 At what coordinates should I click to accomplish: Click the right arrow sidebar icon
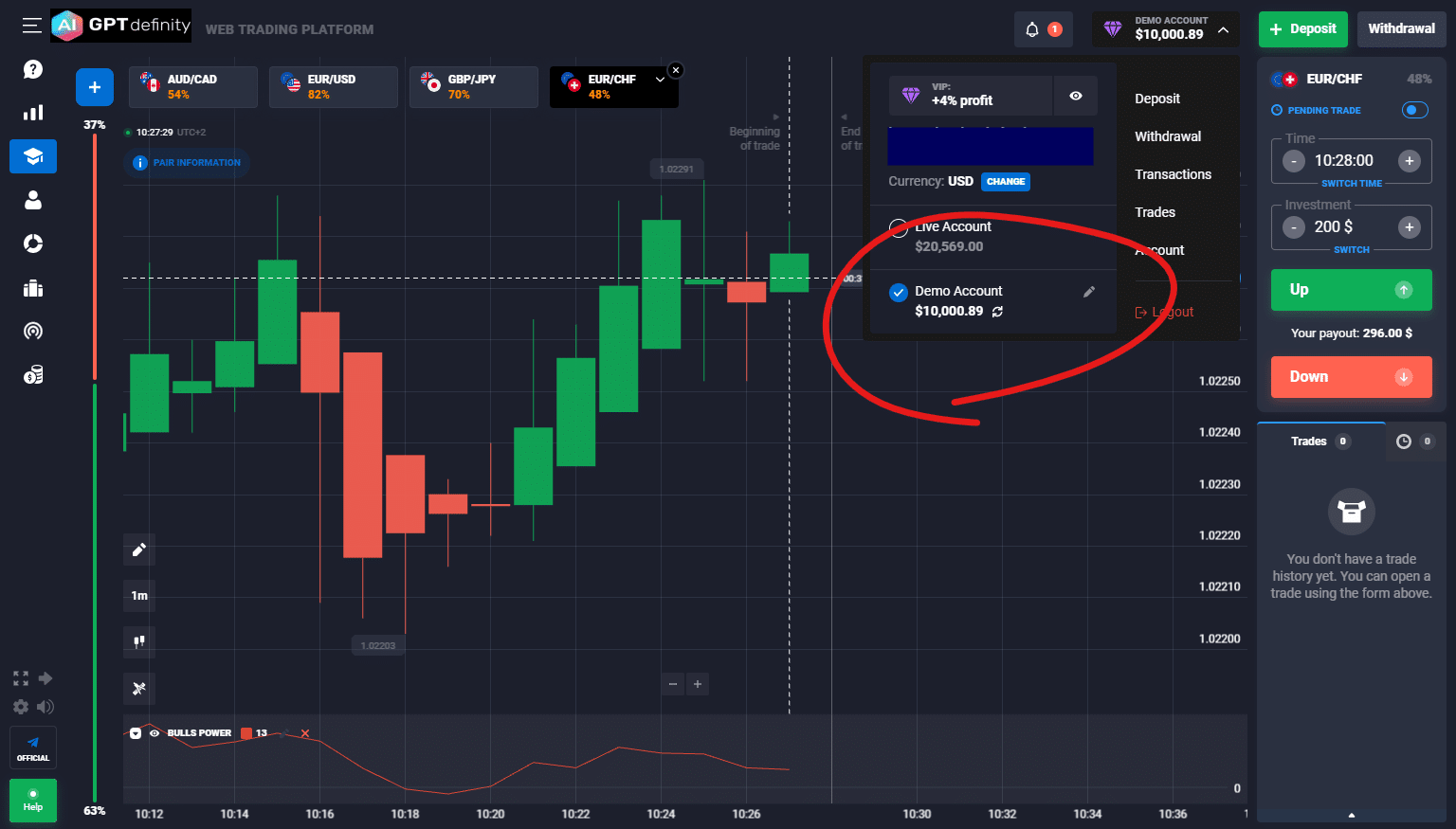pyautogui.click(x=45, y=678)
